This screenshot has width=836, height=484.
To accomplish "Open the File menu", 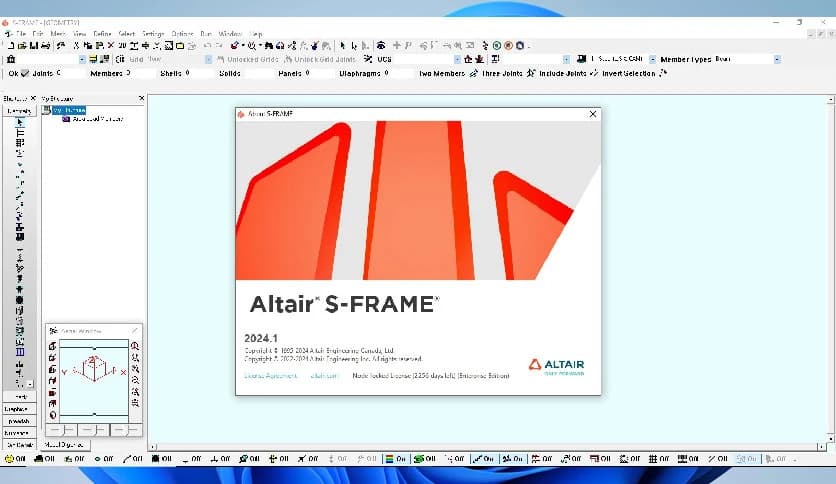I will (21, 33).
